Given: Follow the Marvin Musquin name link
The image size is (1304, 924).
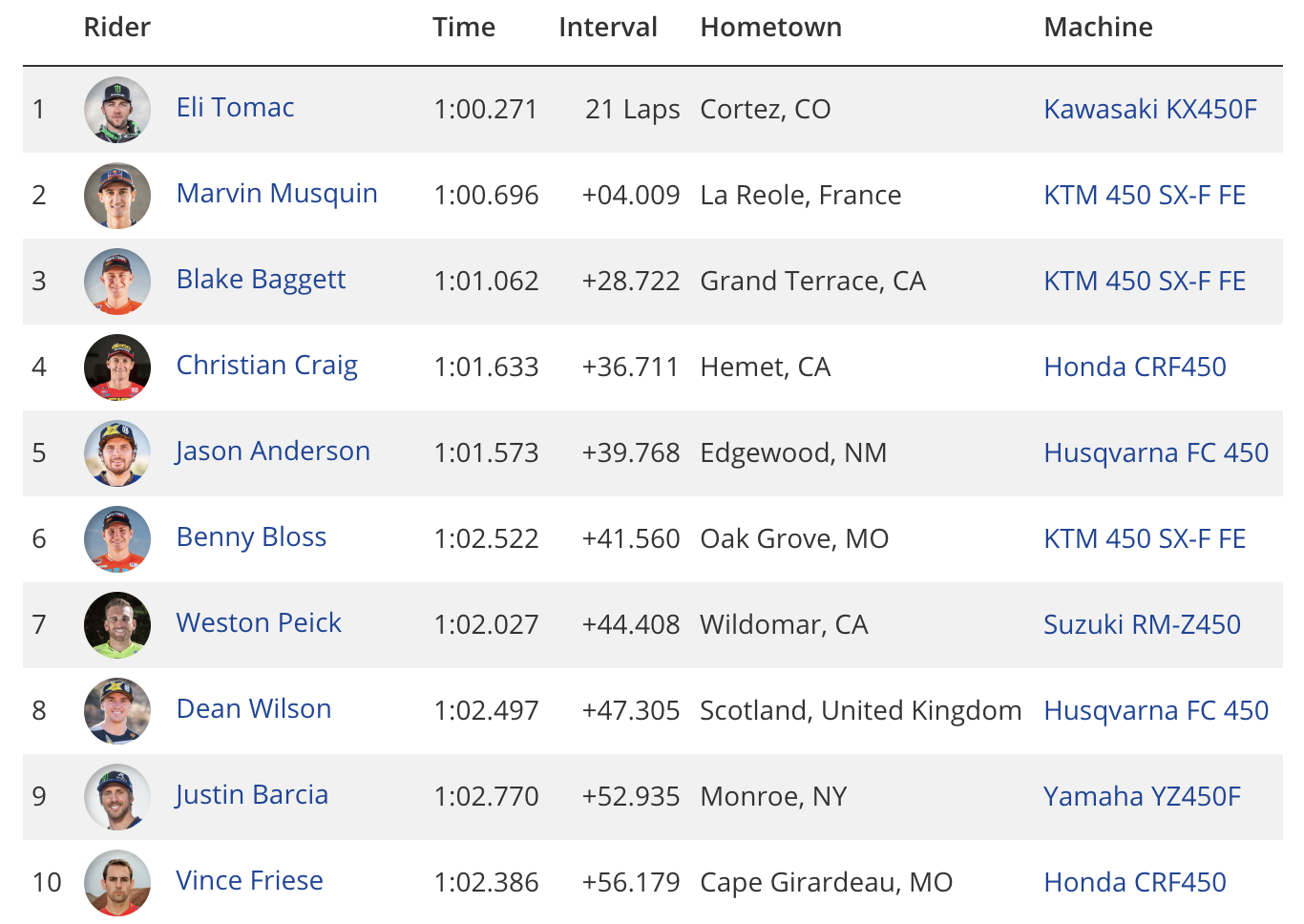Looking at the screenshot, I should click(277, 194).
